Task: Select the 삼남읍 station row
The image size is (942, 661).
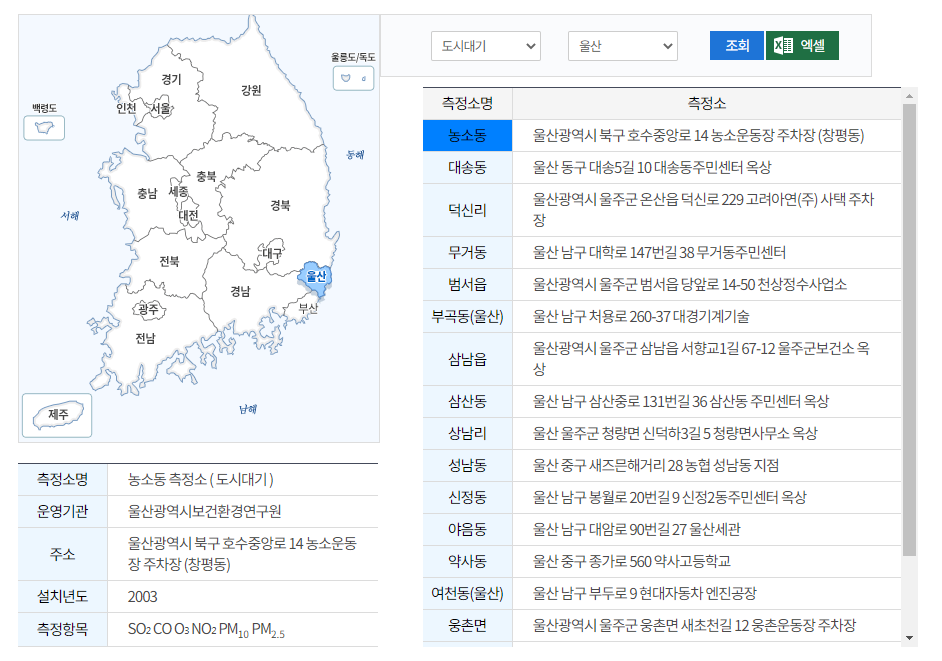Action: pyautogui.click(x=662, y=359)
